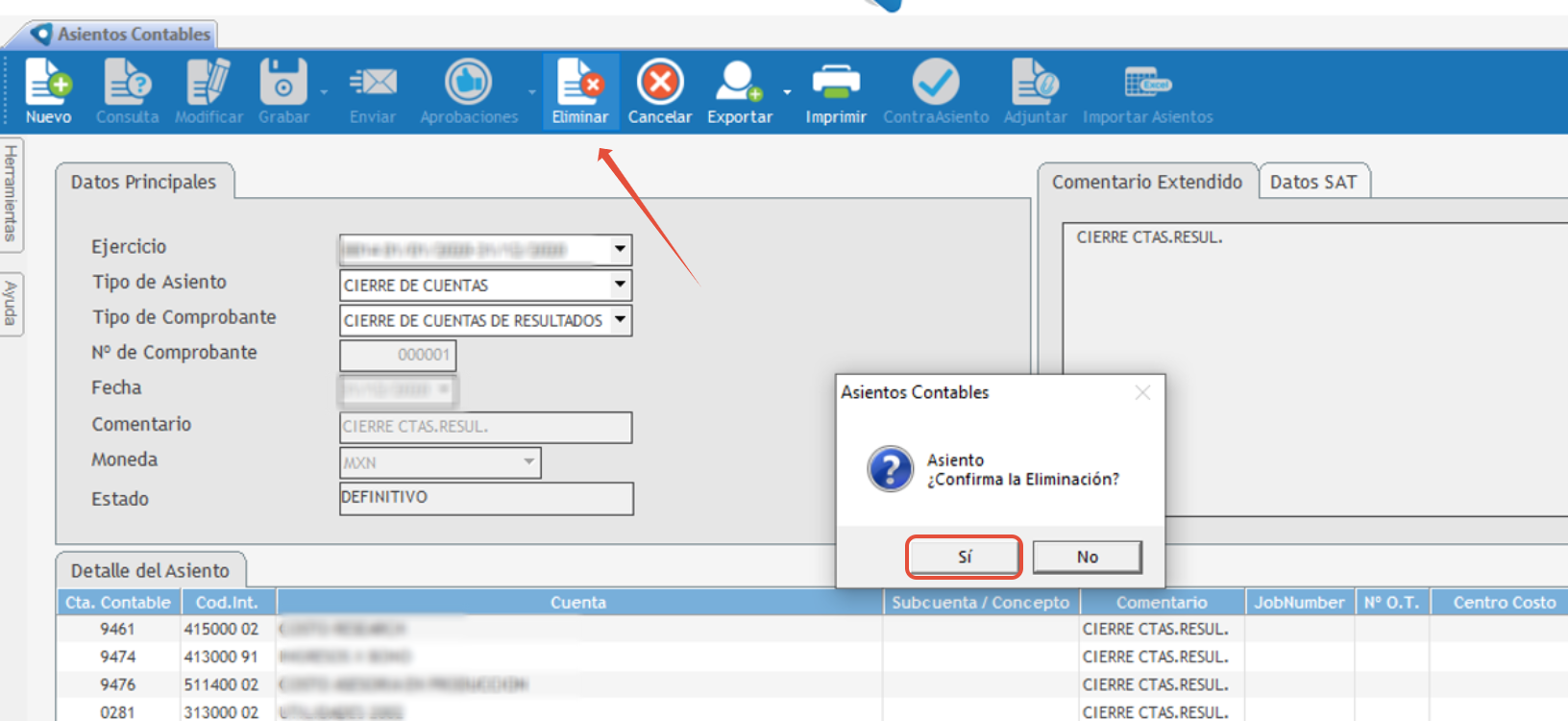
Task: Open the Consulta tool
Action: (x=127, y=91)
